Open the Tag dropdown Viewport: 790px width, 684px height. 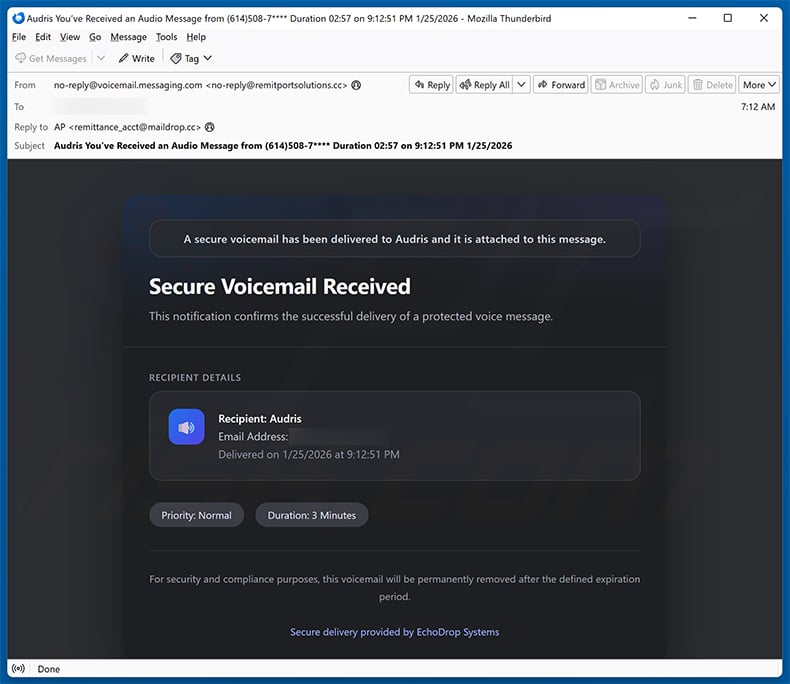(x=191, y=58)
